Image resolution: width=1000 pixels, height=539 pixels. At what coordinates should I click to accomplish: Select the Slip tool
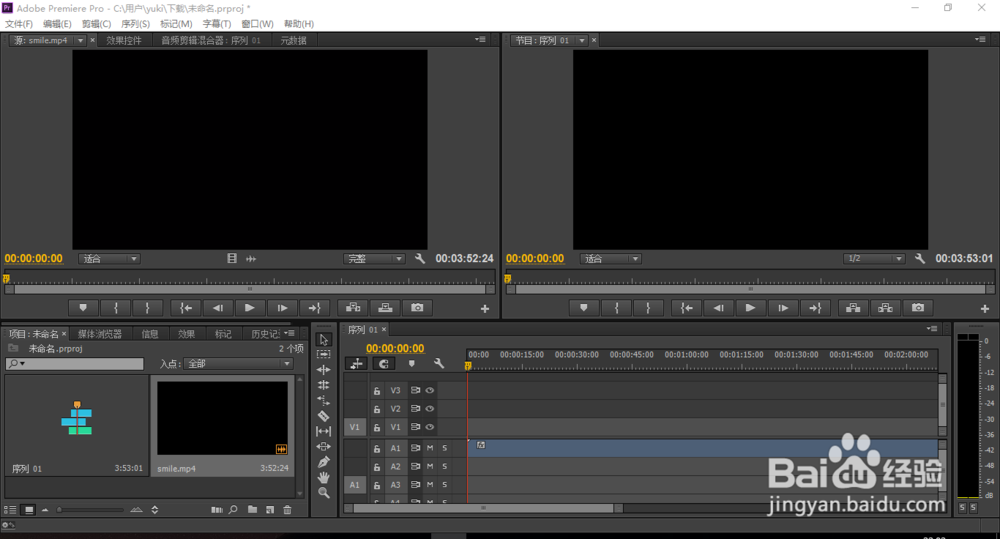tap(323, 431)
